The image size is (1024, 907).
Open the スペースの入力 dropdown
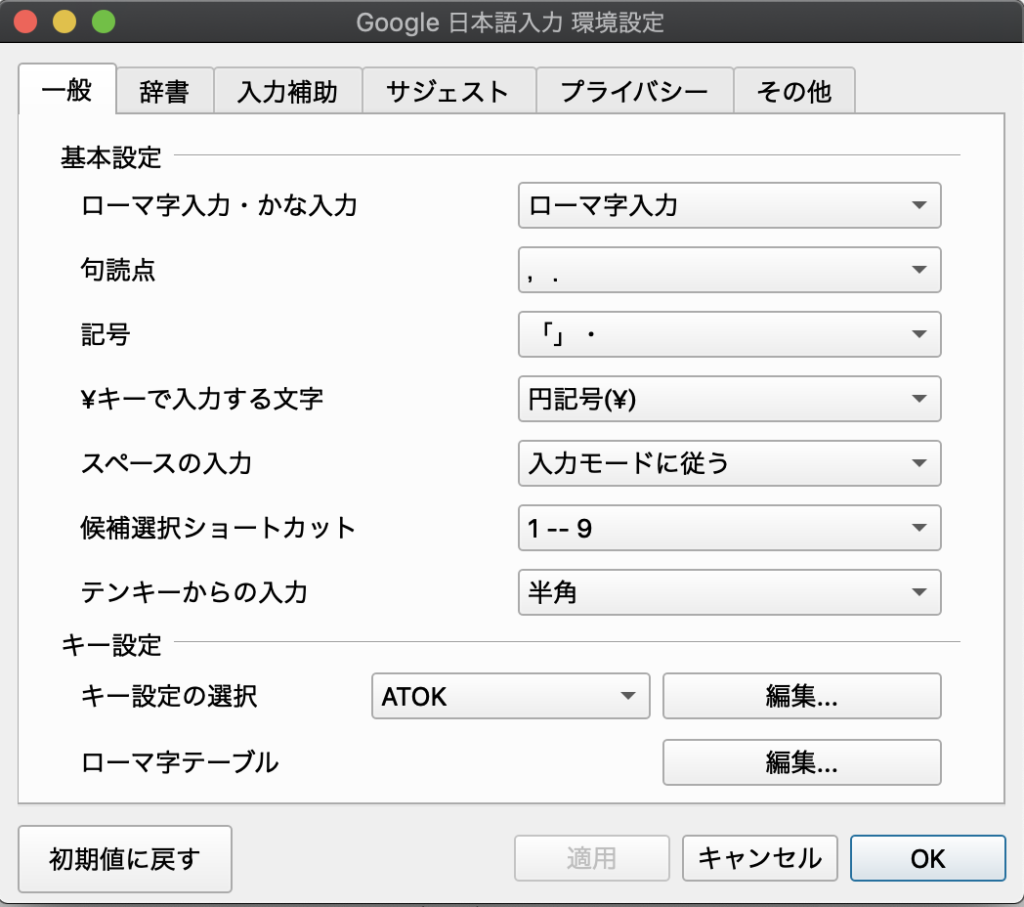[729, 464]
